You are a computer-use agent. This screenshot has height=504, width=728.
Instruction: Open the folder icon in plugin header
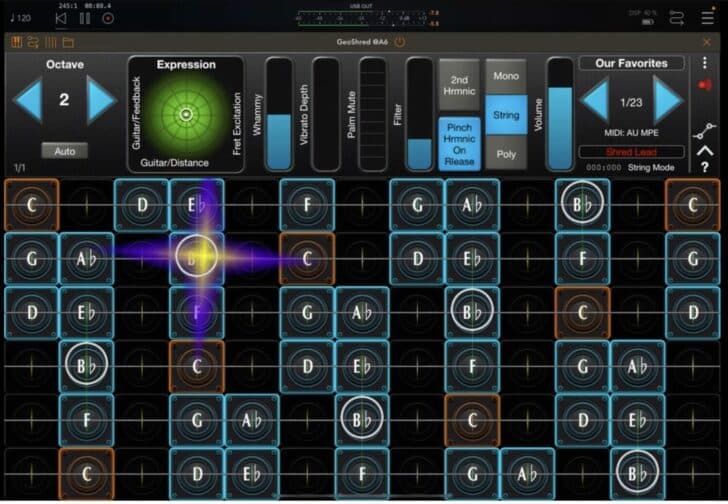68,42
